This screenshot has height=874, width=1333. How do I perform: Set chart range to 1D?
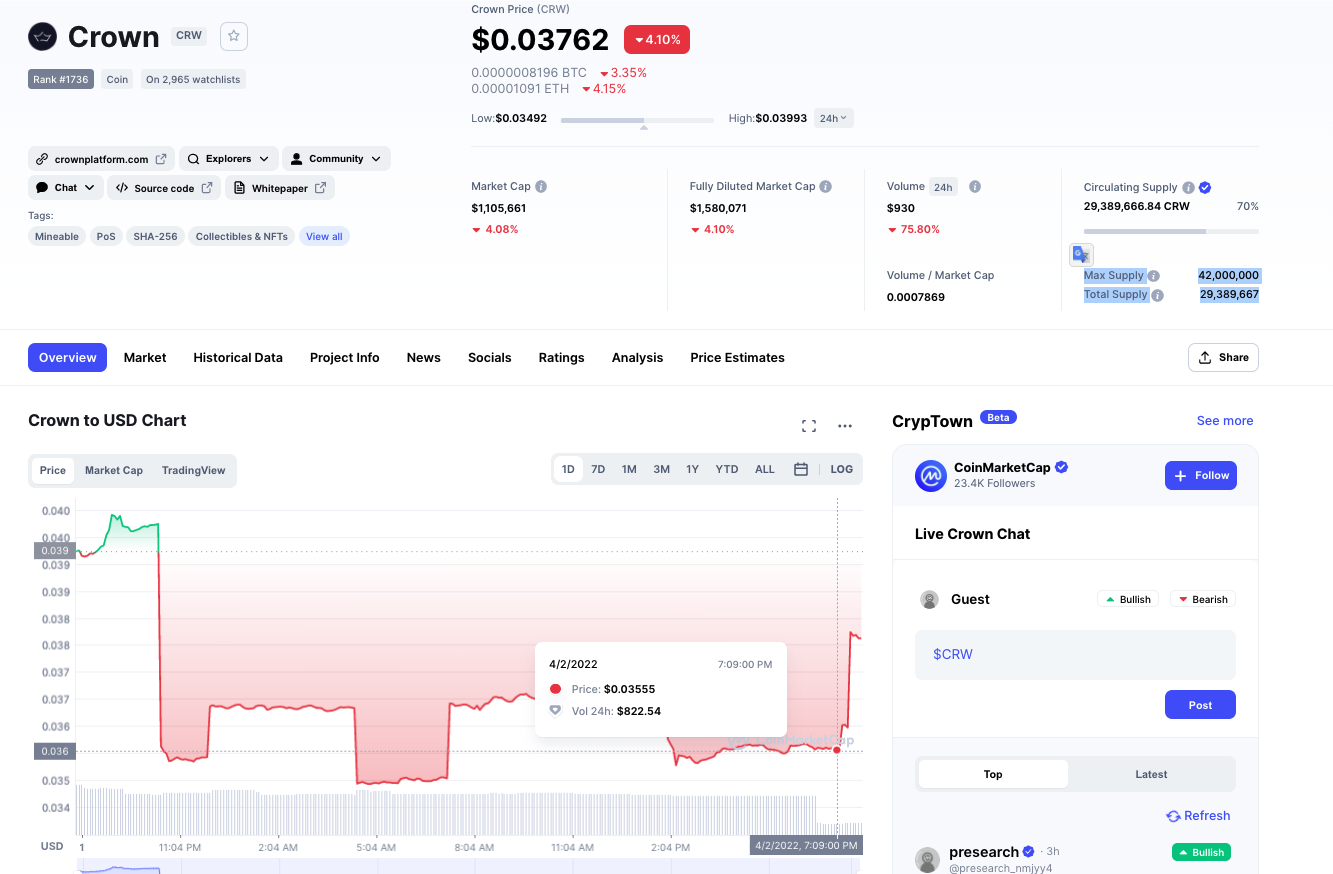point(568,469)
